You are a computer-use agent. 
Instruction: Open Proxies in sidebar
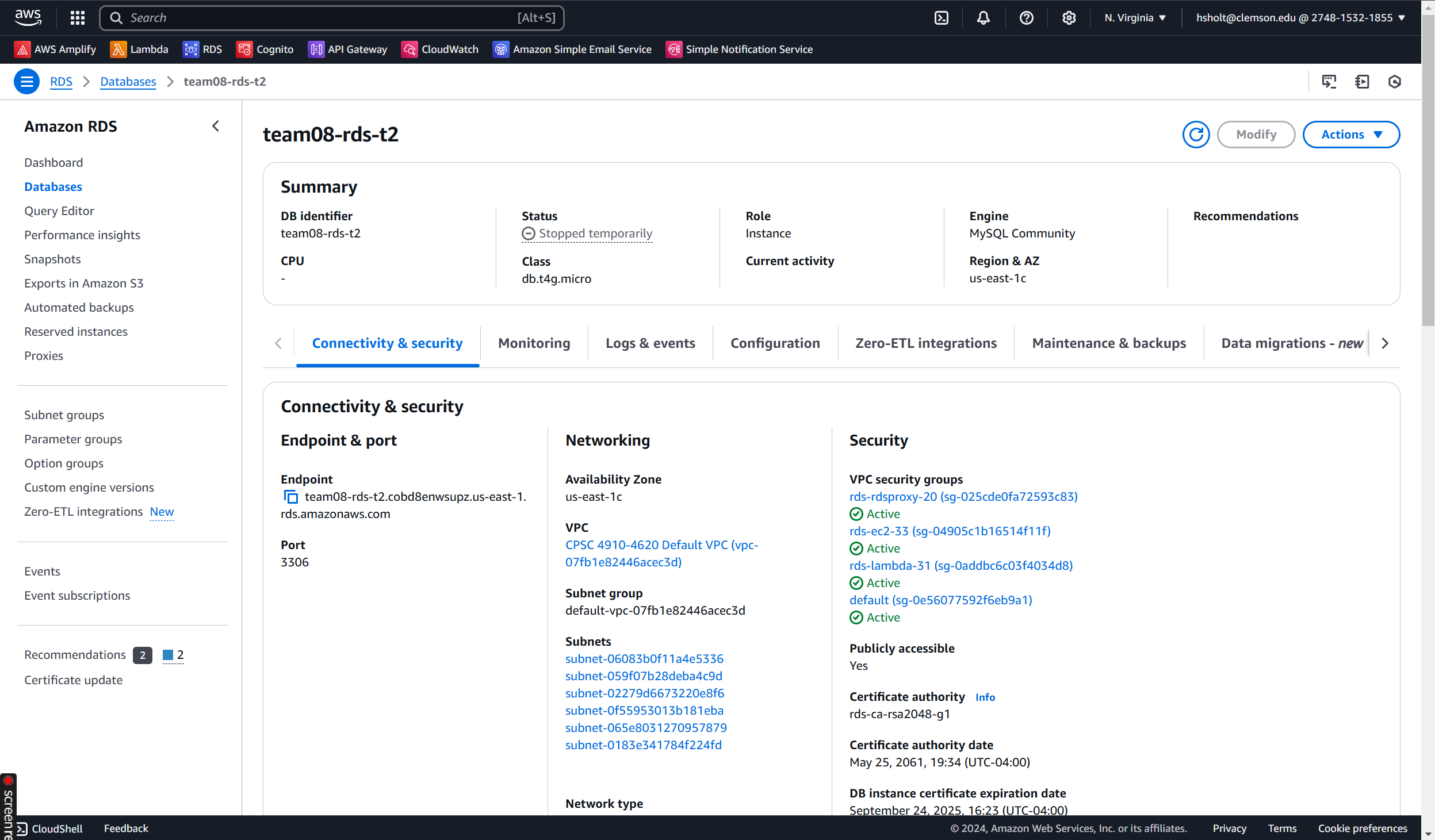tap(44, 356)
